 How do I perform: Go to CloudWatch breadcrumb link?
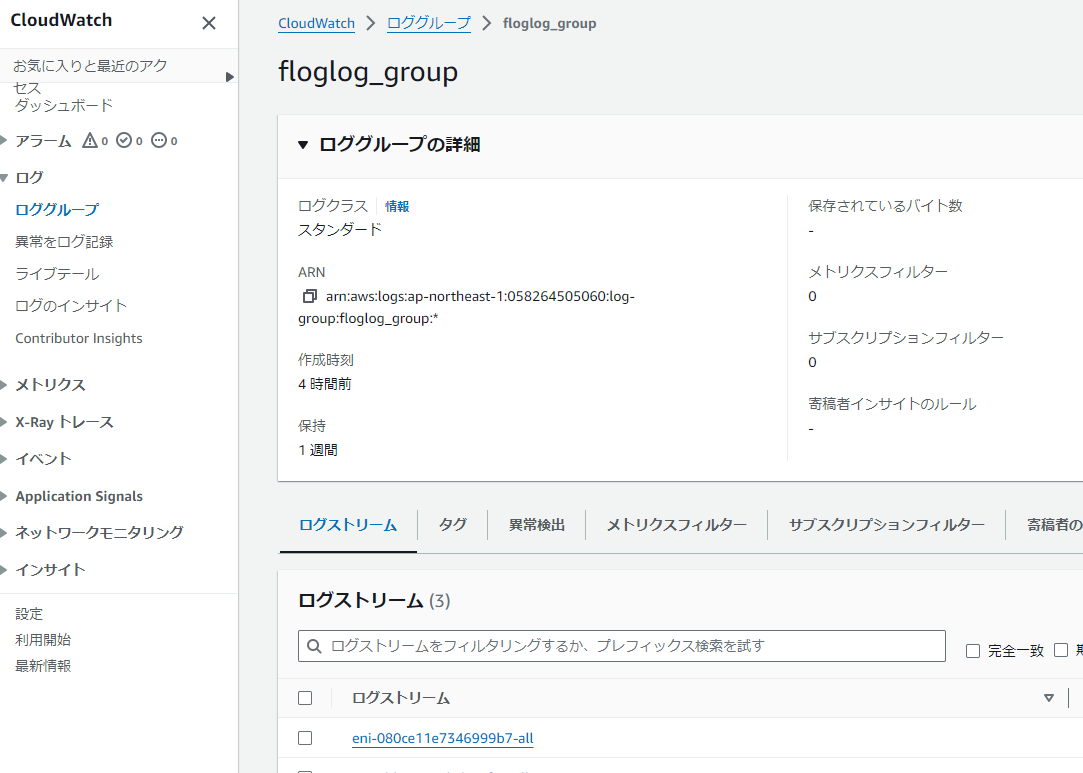(316, 23)
